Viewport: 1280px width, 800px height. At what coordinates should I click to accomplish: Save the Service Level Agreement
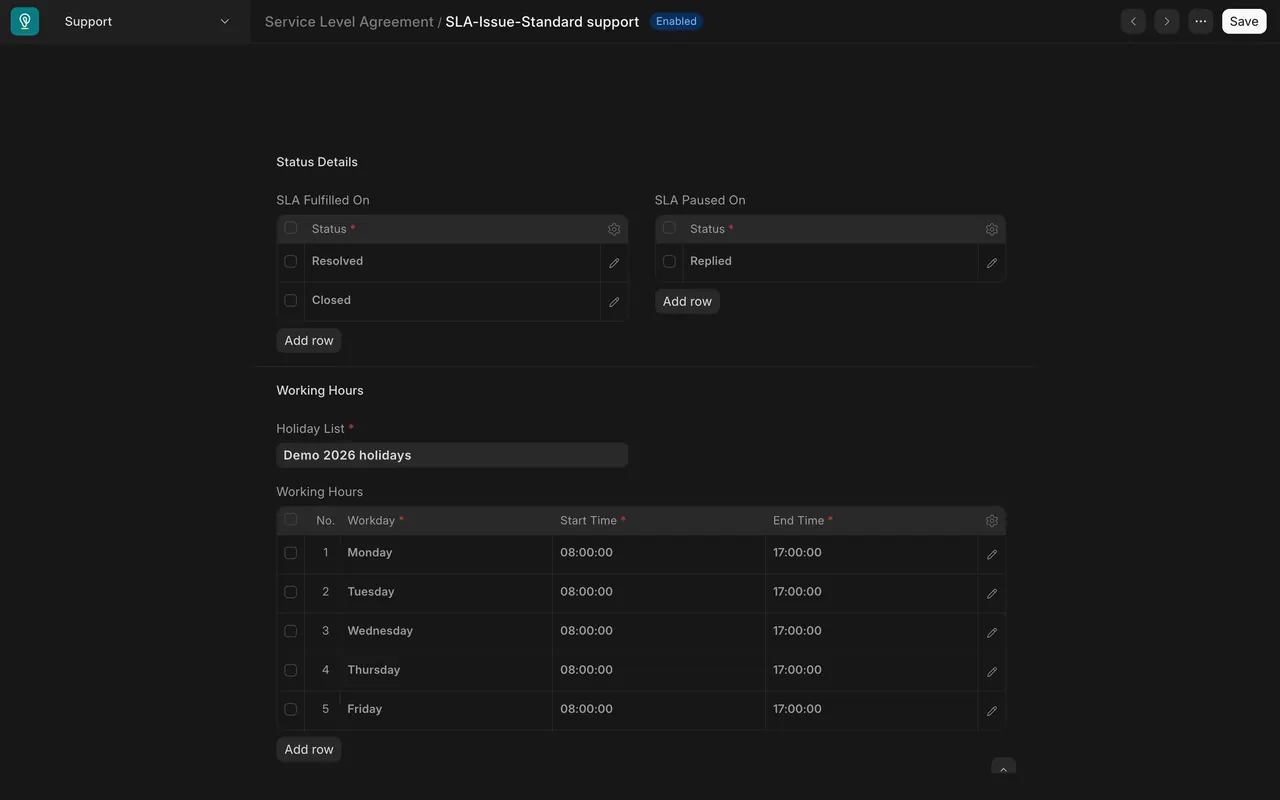click(1244, 21)
